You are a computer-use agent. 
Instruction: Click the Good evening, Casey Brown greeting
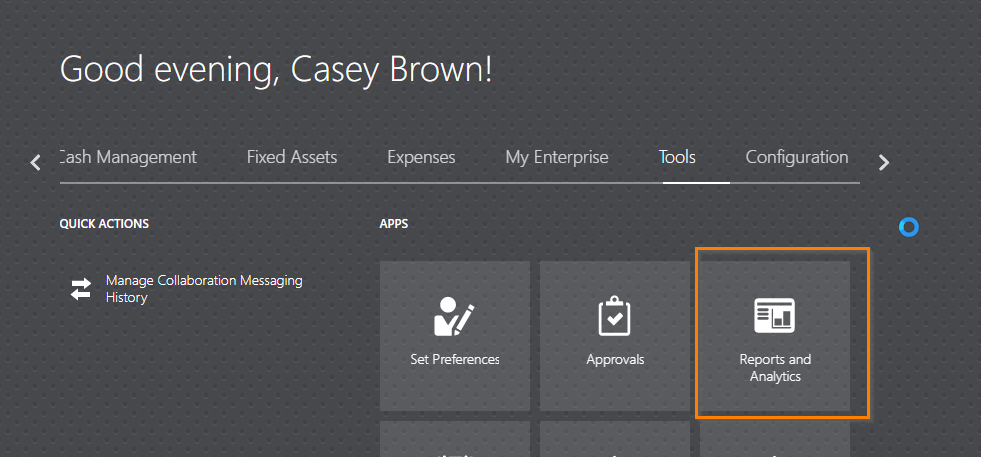point(276,69)
